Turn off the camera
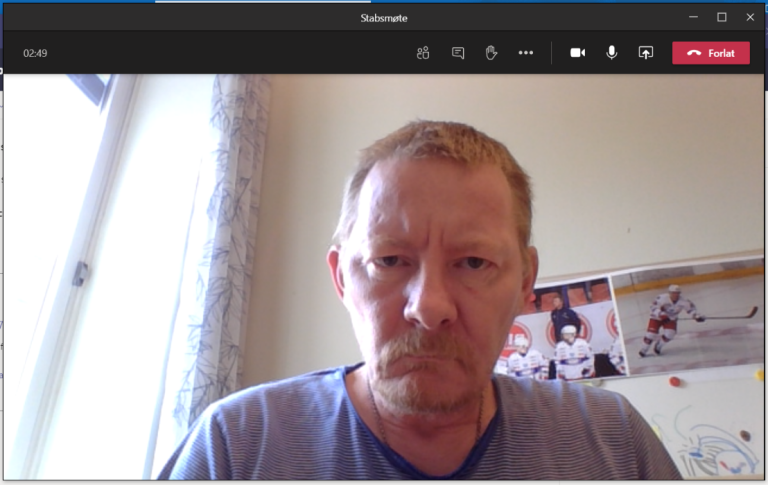The height and width of the screenshot is (485, 768). coord(577,53)
